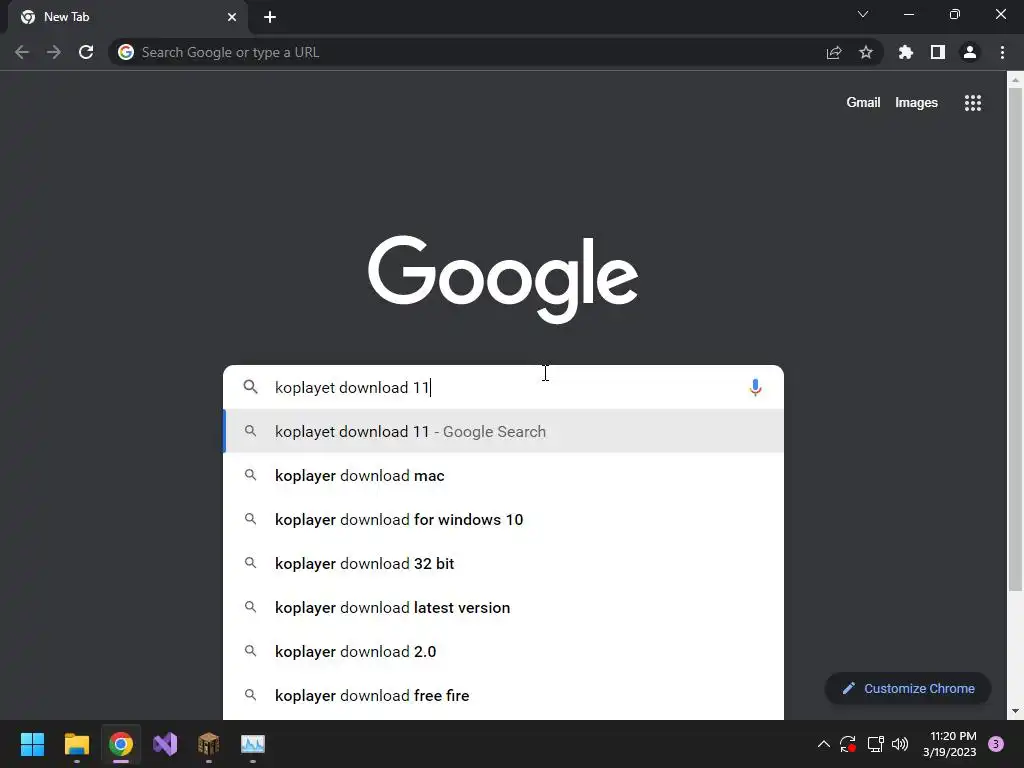Reload the page with refresh icon
This screenshot has height=768, width=1024.
86,52
